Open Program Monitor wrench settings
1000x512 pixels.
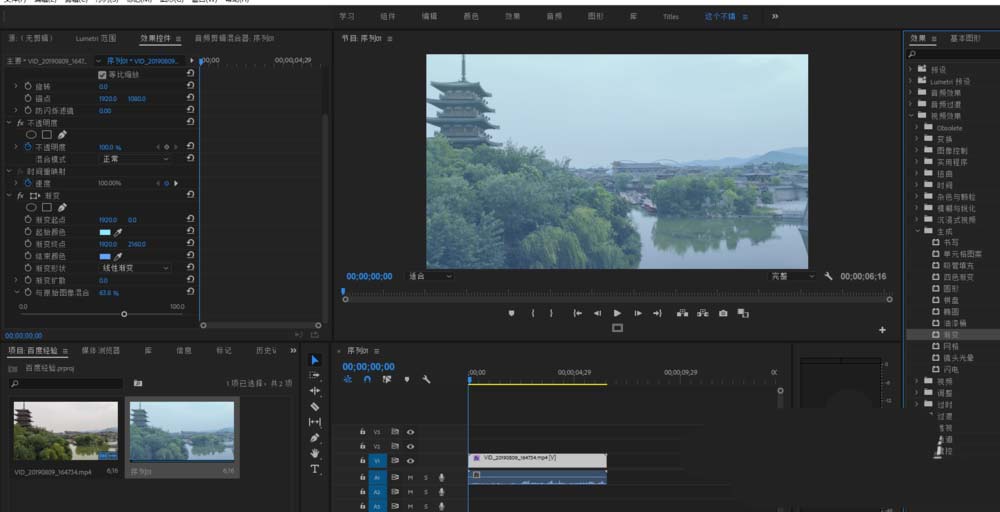point(828,276)
